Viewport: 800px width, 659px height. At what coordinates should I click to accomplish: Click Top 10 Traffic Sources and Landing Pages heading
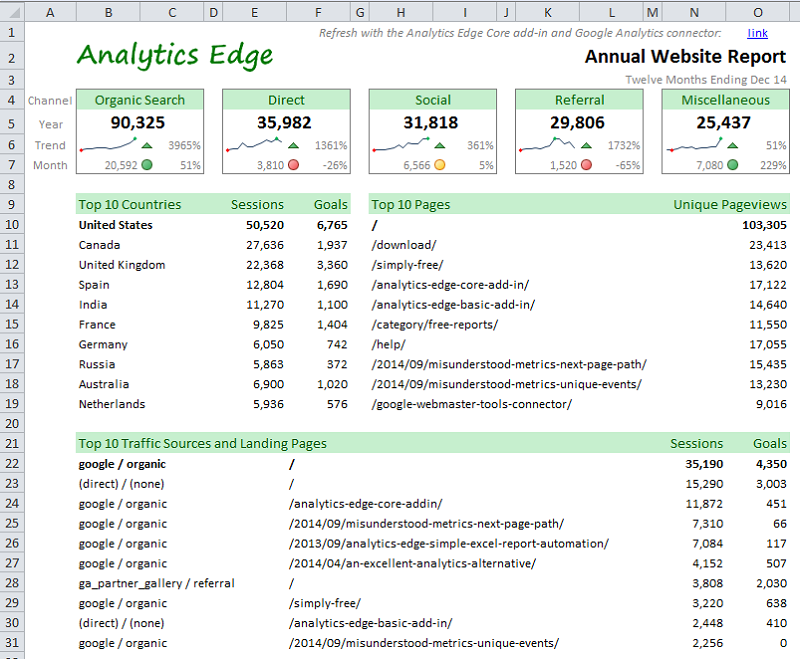(203, 443)
